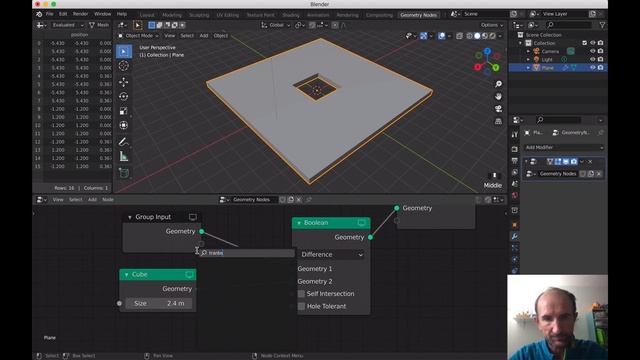Open the File menu
This screenshot has width=640, height=360.
tap(49, 14)
